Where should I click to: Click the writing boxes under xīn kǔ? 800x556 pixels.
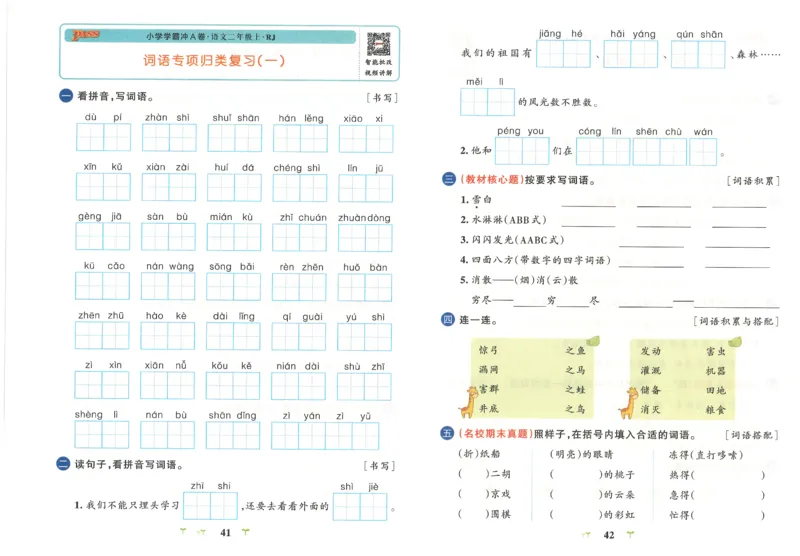103,187
